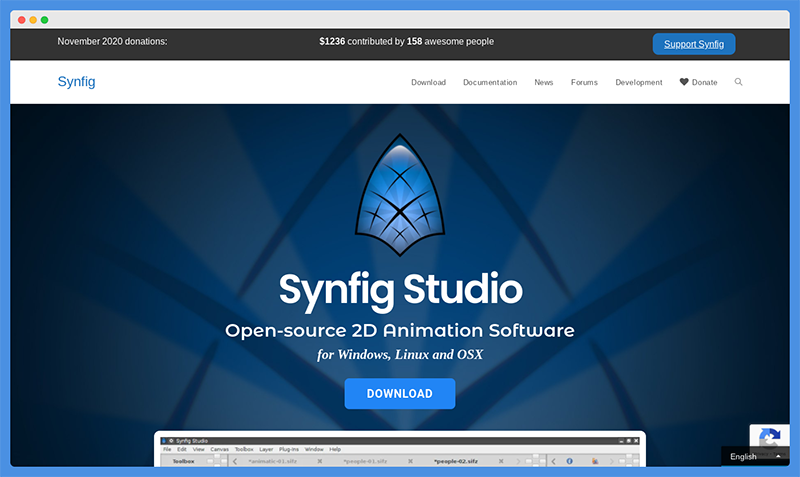Go to the Documentation page
This screenshot has height=477, width=800.
(x=490, y=82)
